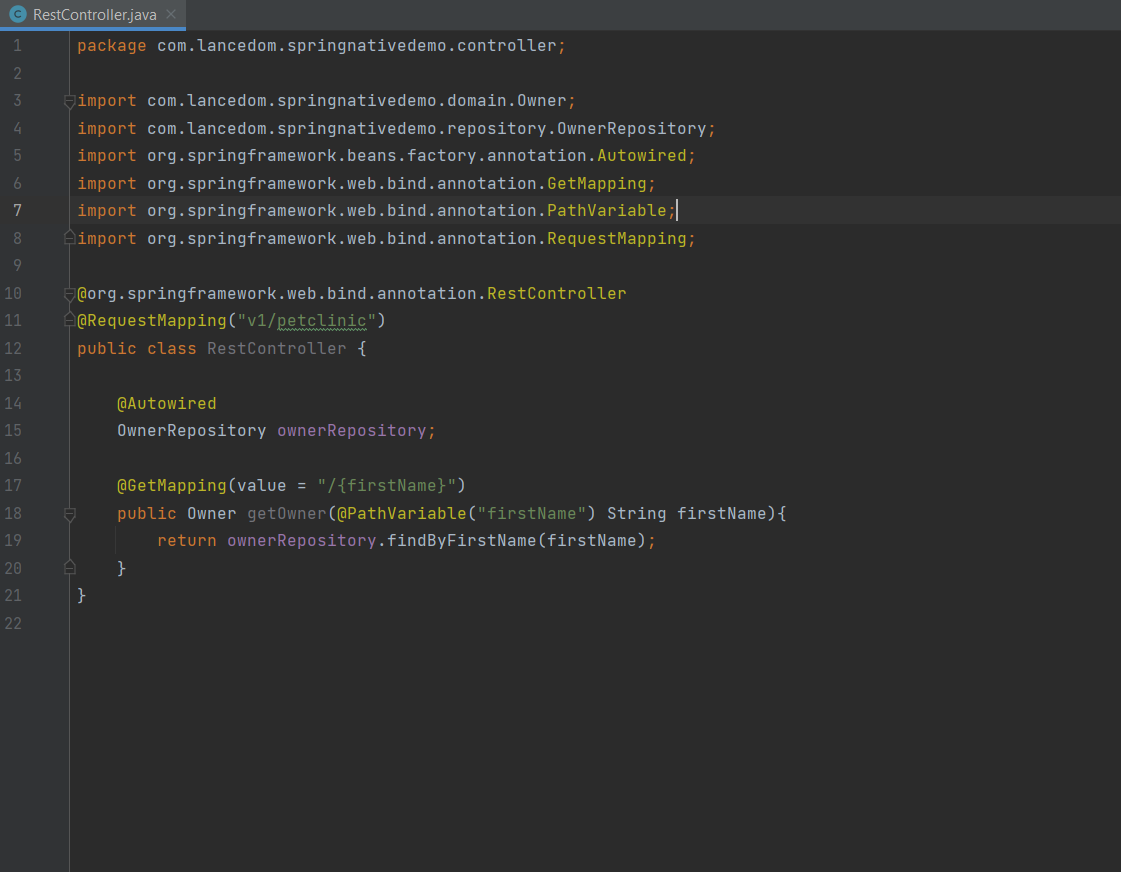Click the Java class icon on the tab
The height and width of the screenshot is (872, 1121).
pos(18,14)
